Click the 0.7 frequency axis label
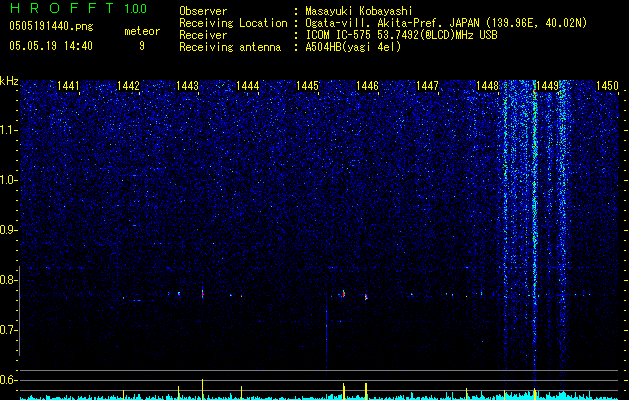Image resolution: width=629 pixels, height=400 pixels. [x=8, y=330]
